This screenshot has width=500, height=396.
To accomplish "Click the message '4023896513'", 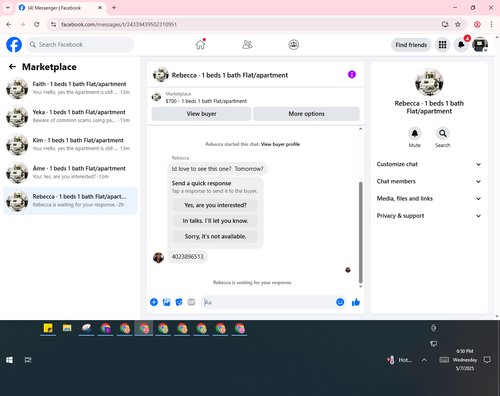I will 187,257.
